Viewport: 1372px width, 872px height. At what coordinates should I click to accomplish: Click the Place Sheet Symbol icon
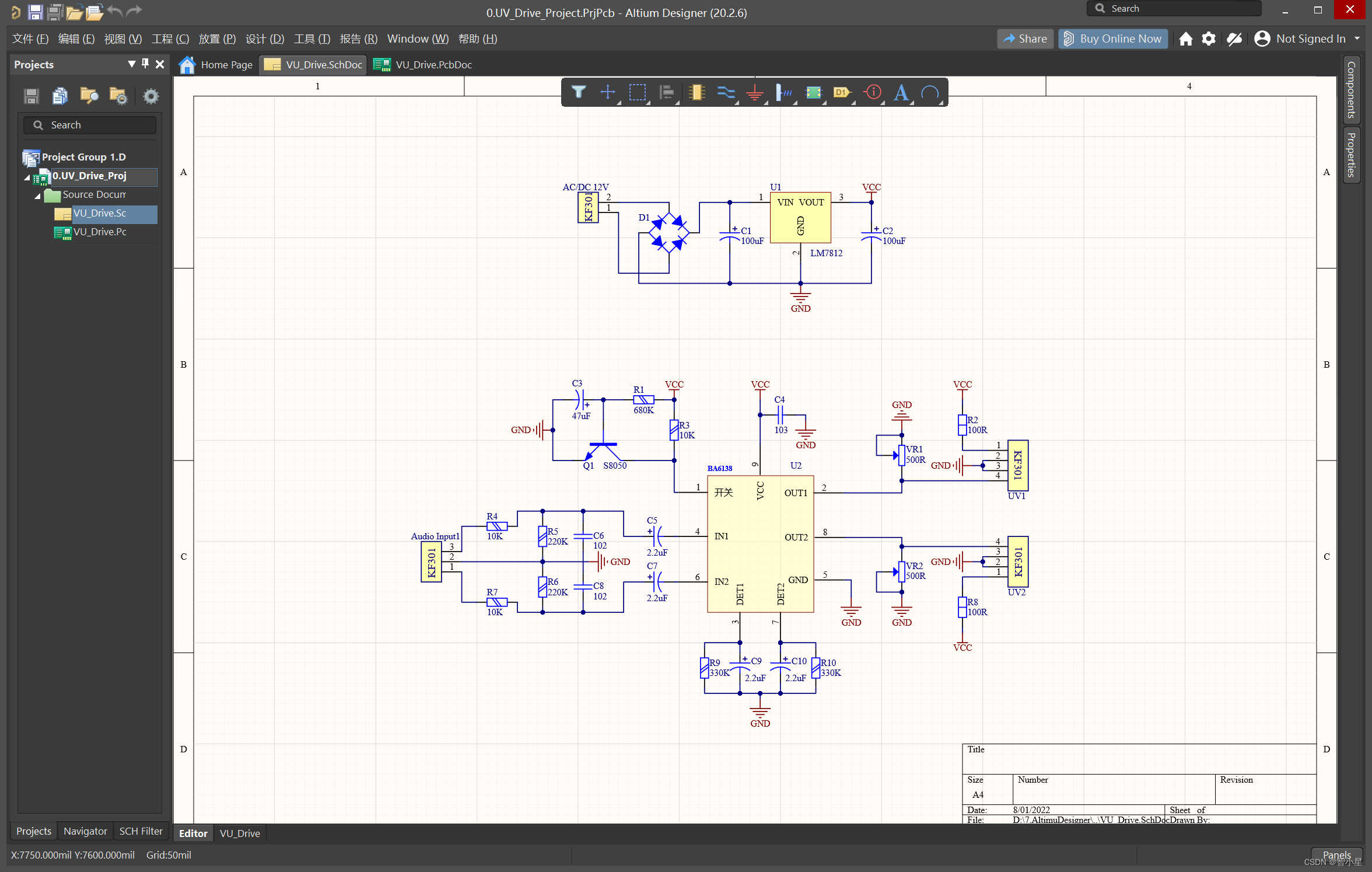pos(813,92)
